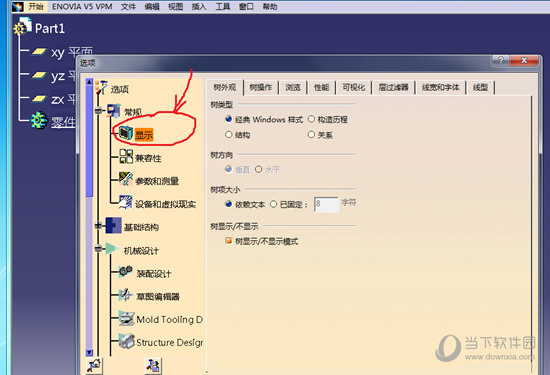Click options tree scrollbar down arrow
The height and width of the screenshot is (375, 550).
pyautogui.click(x=89, y=353)
